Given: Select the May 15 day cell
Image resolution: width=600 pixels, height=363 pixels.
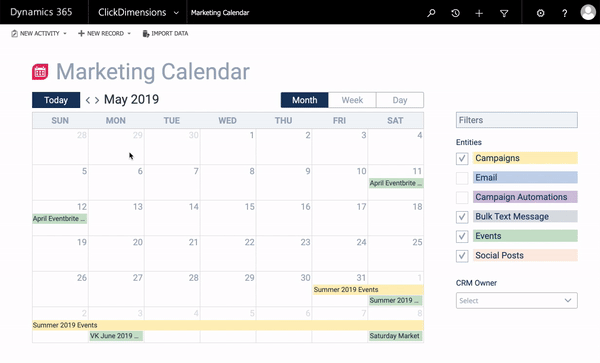Looking at the screenshot, I should point(228,218).
